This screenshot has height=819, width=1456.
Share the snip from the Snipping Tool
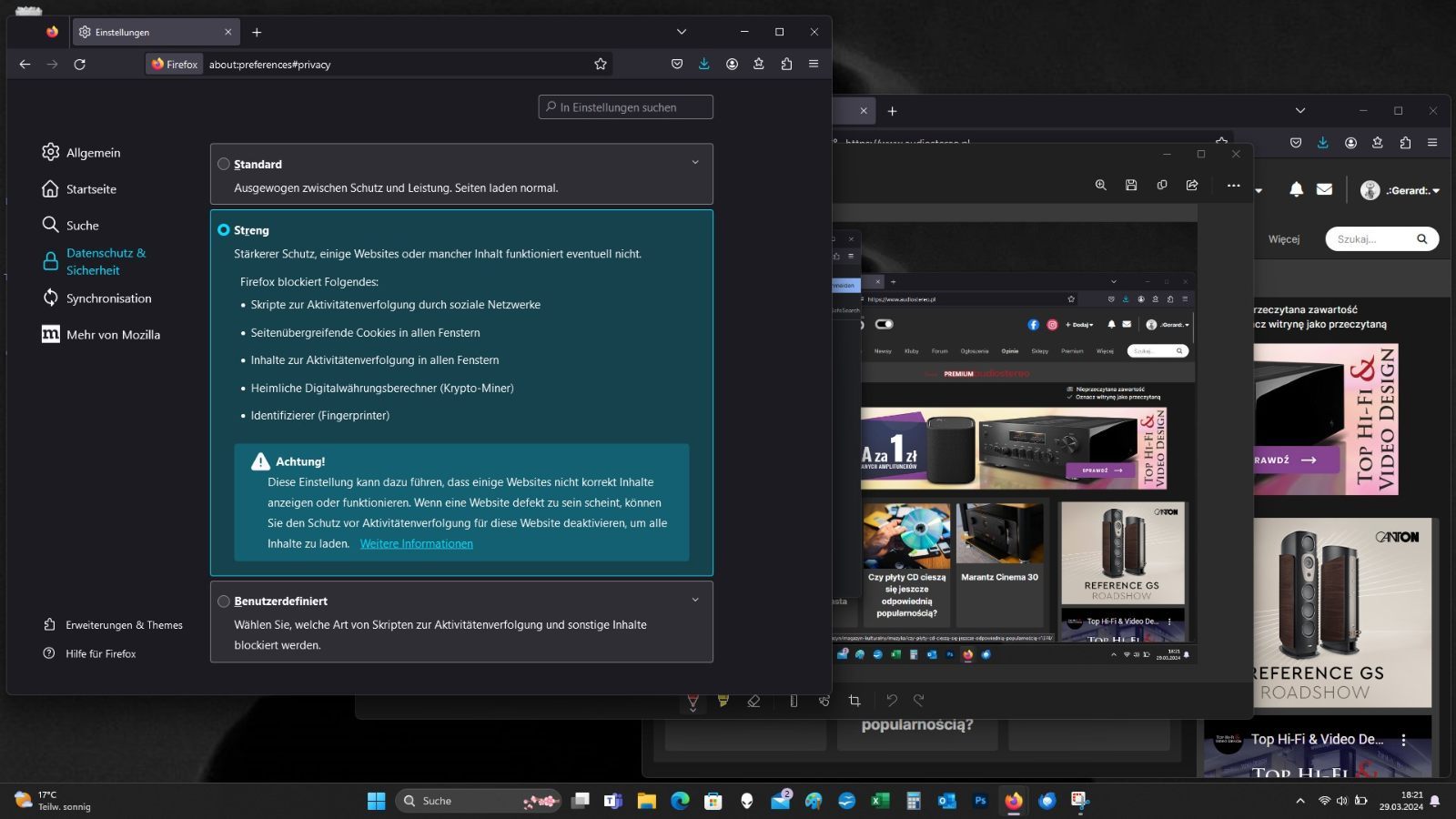tap(1192, 185)
